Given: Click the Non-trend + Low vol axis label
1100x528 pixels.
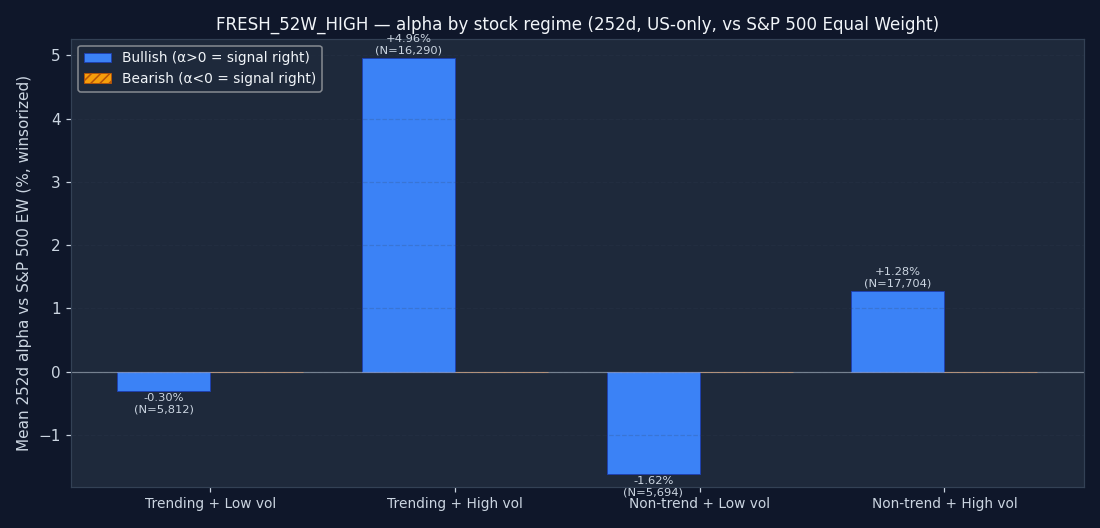Looking at the screenshot, I should click(699, 504).
